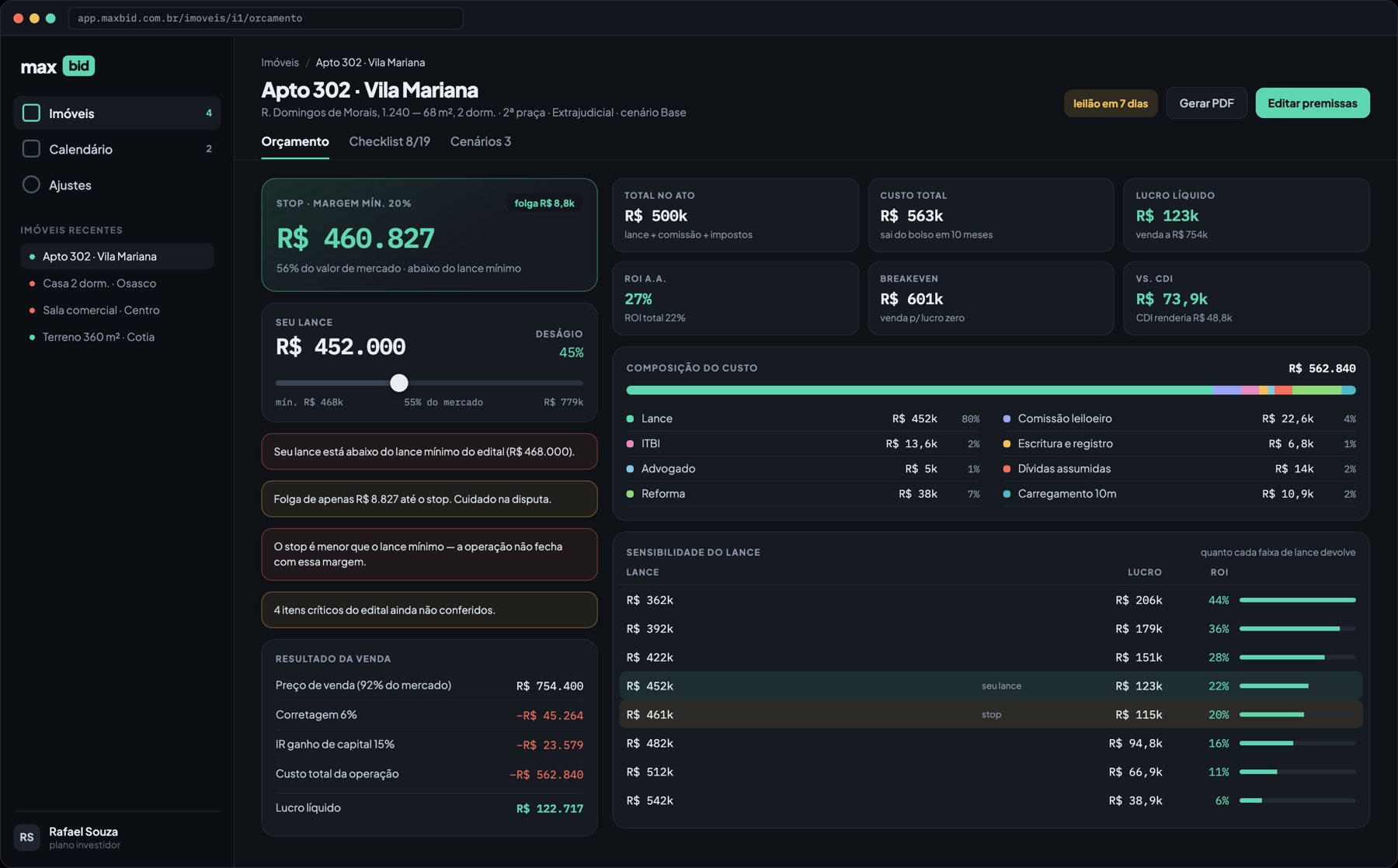Screen dimensions: 1398x868
Task: Click the Seu lance amount R$ 452.000
Action: pos(341,347)
